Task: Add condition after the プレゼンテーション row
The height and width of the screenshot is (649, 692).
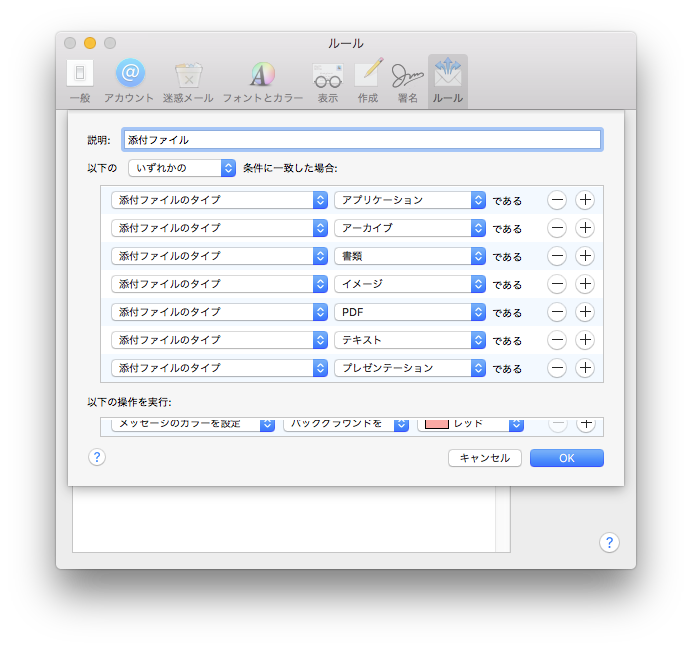Action: (585, 368)
